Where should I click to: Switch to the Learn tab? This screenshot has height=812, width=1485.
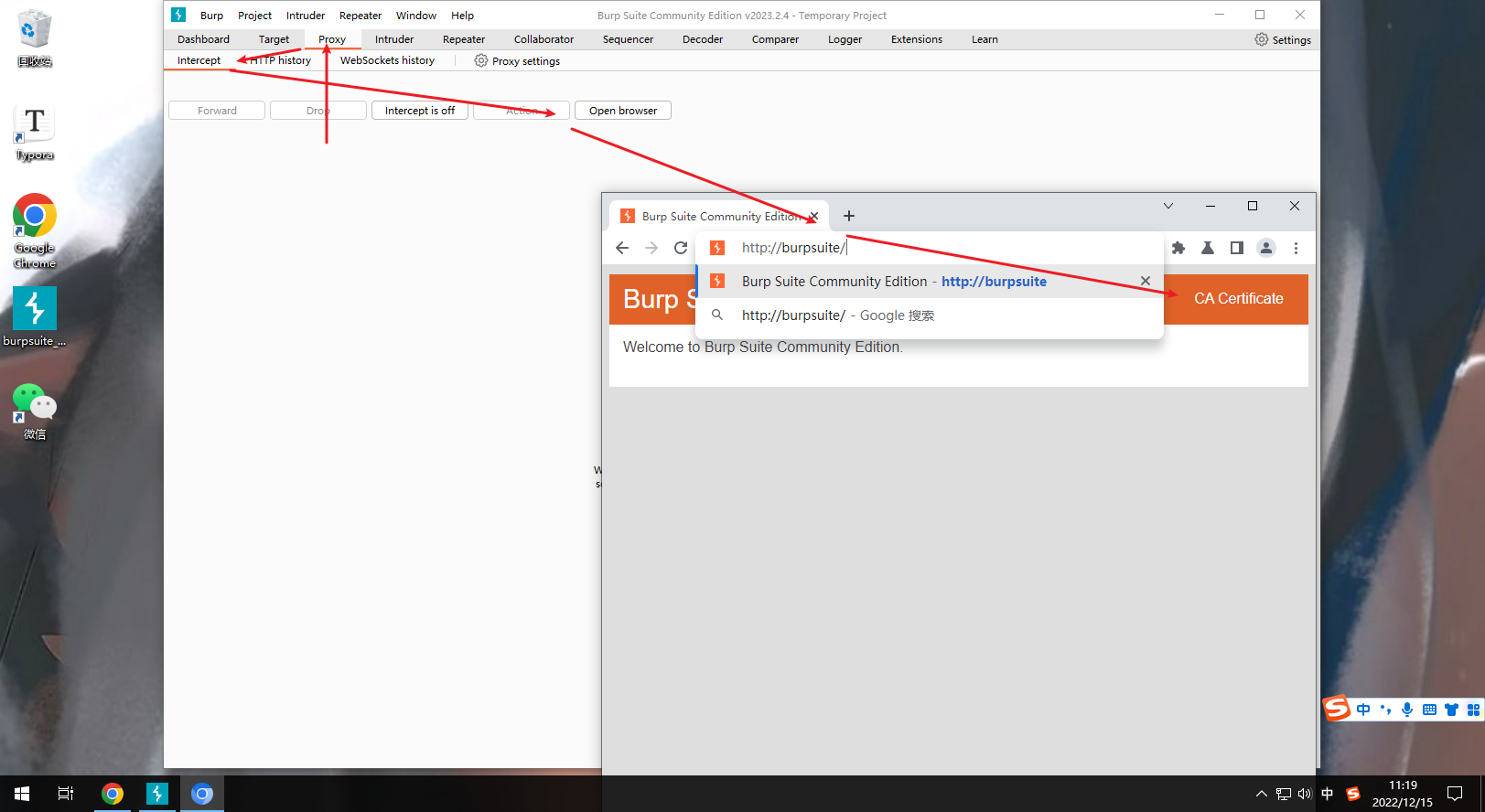pyautogui.click(x=985, y=39)
